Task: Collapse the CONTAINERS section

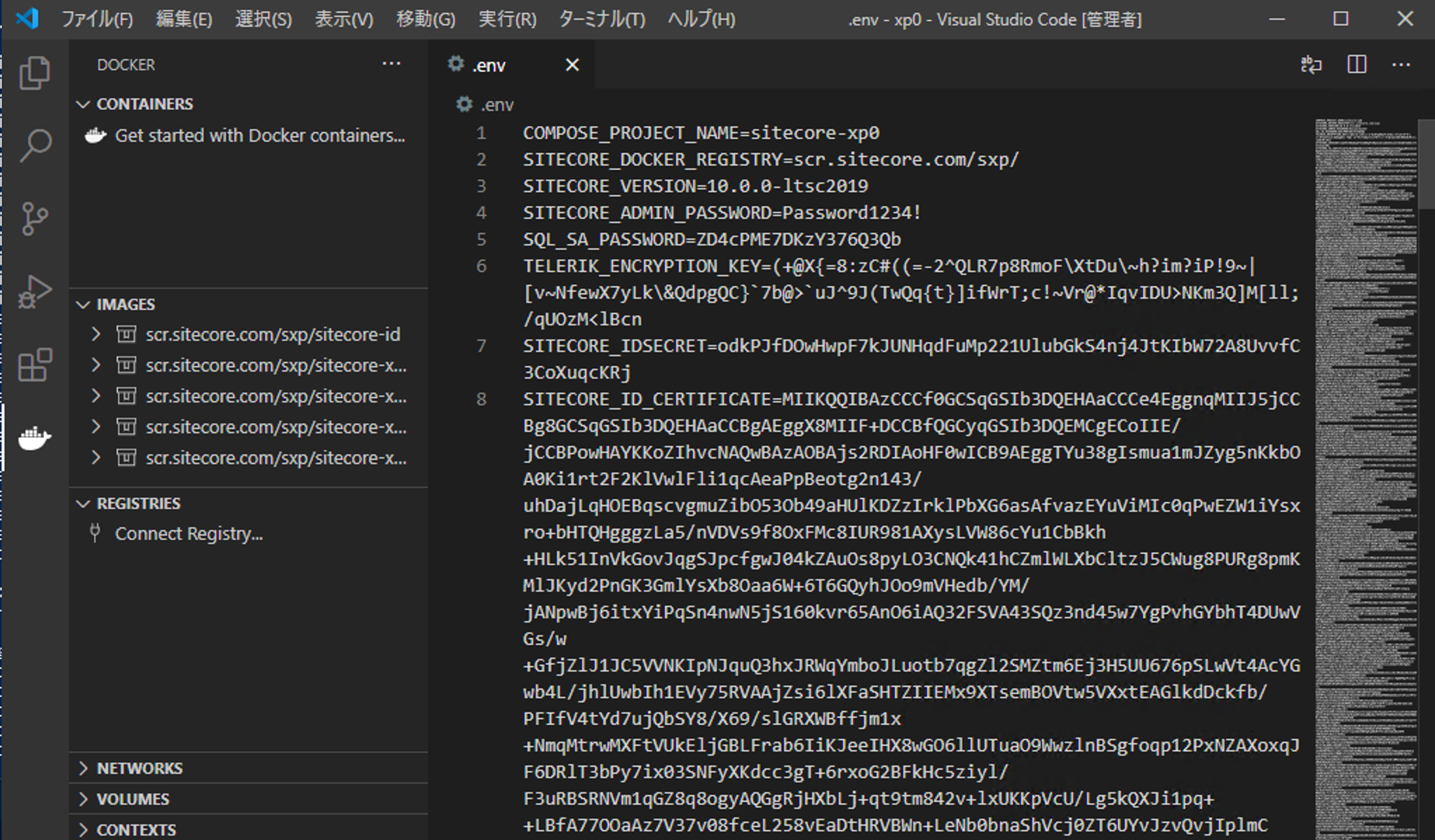Action: click(83, 104)
